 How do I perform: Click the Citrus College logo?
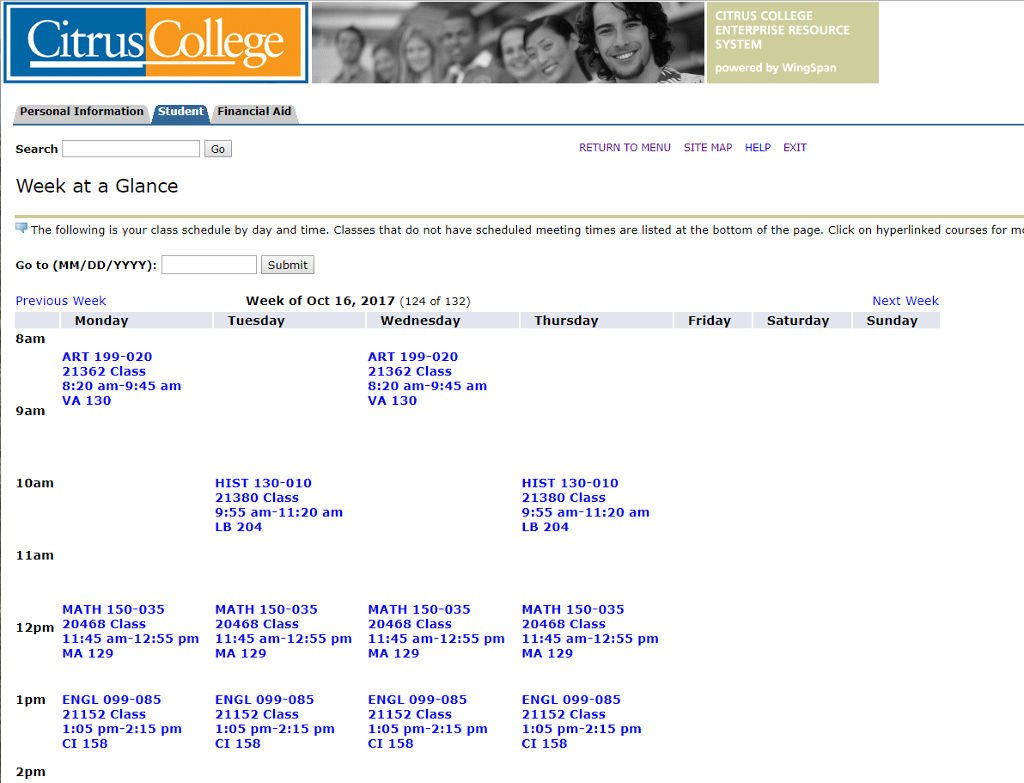coord(155,43)
